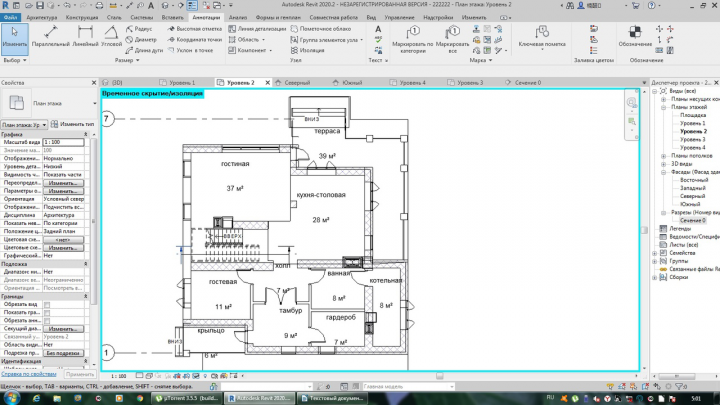Image resolution: width=720 pixels, height=405 pixels.
Task: Open Текстовый документ taskbar item
Action: [332, 398]
